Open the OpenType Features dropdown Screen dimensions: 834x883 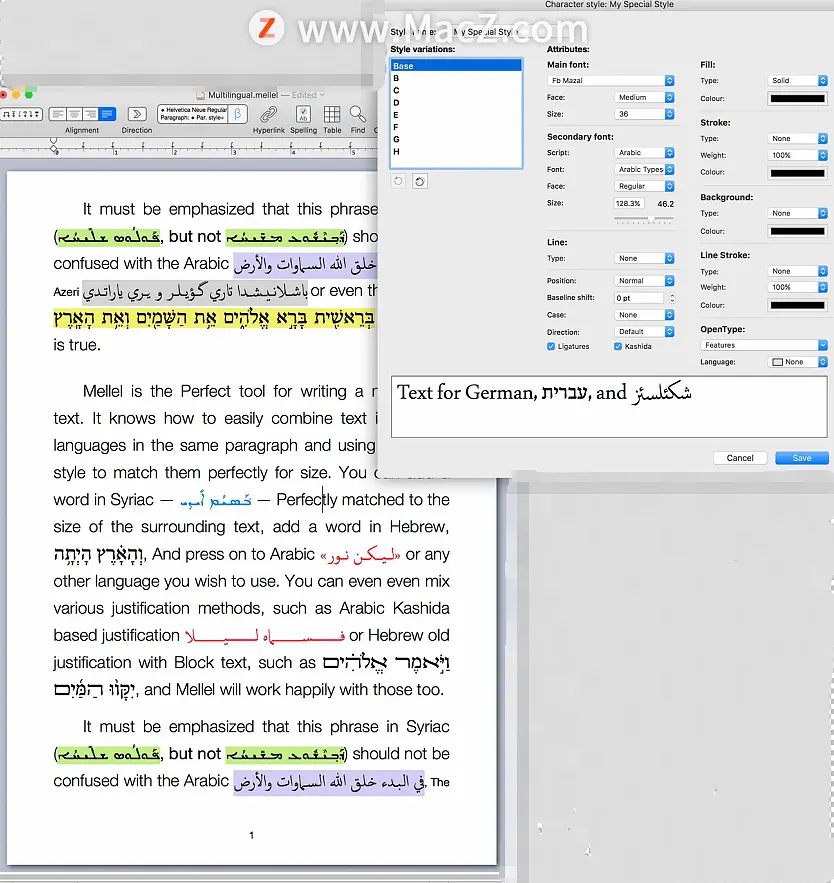[764, 345]
